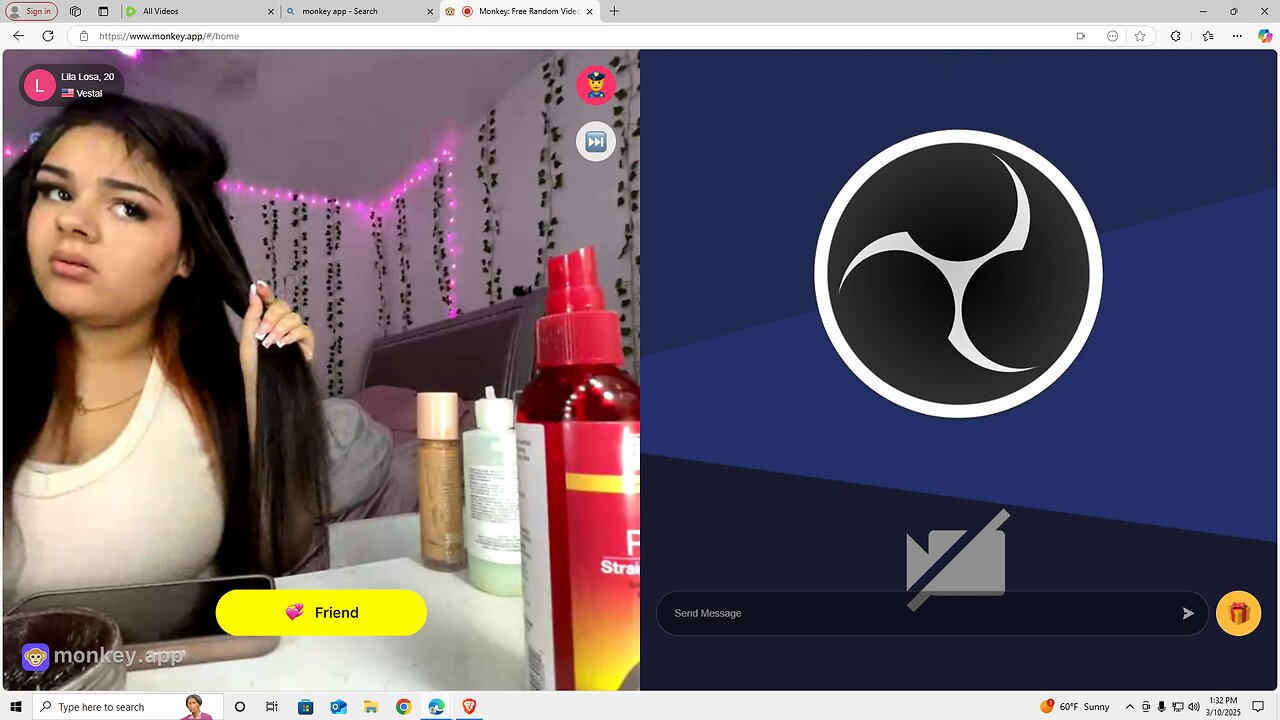Add Lila Losa with the Friend button

321,612
